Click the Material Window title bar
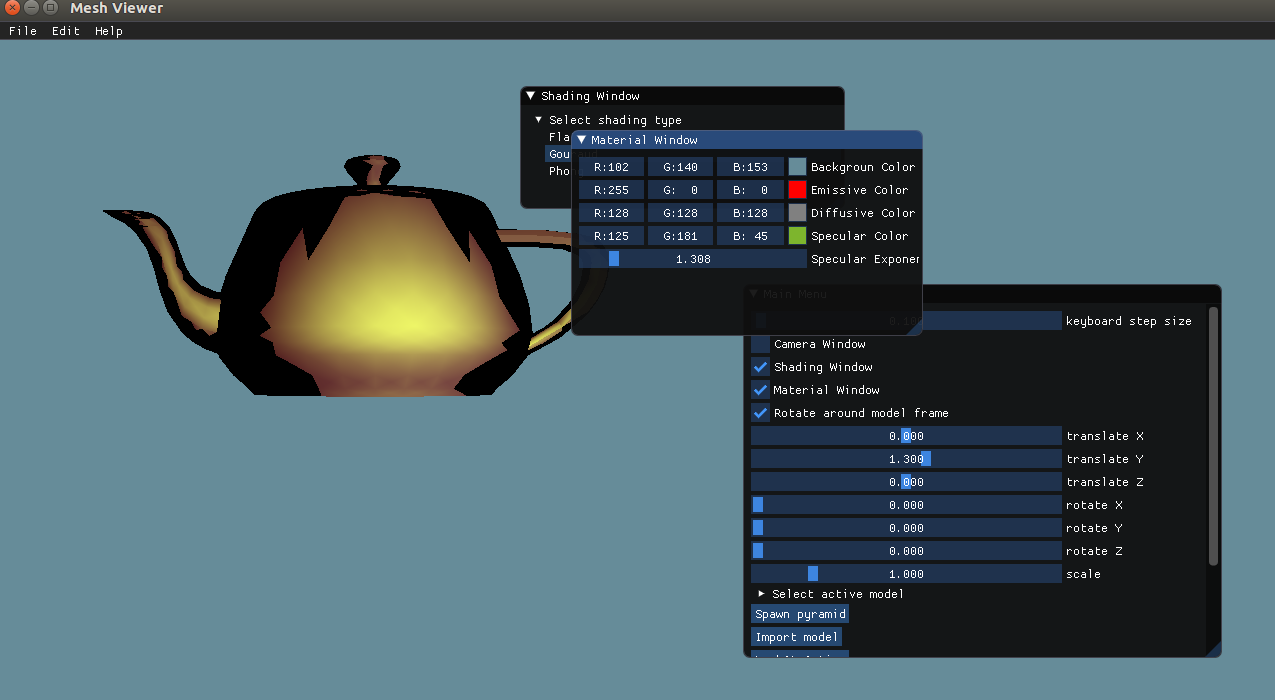 pyautogui.click(x=747, y=140)
